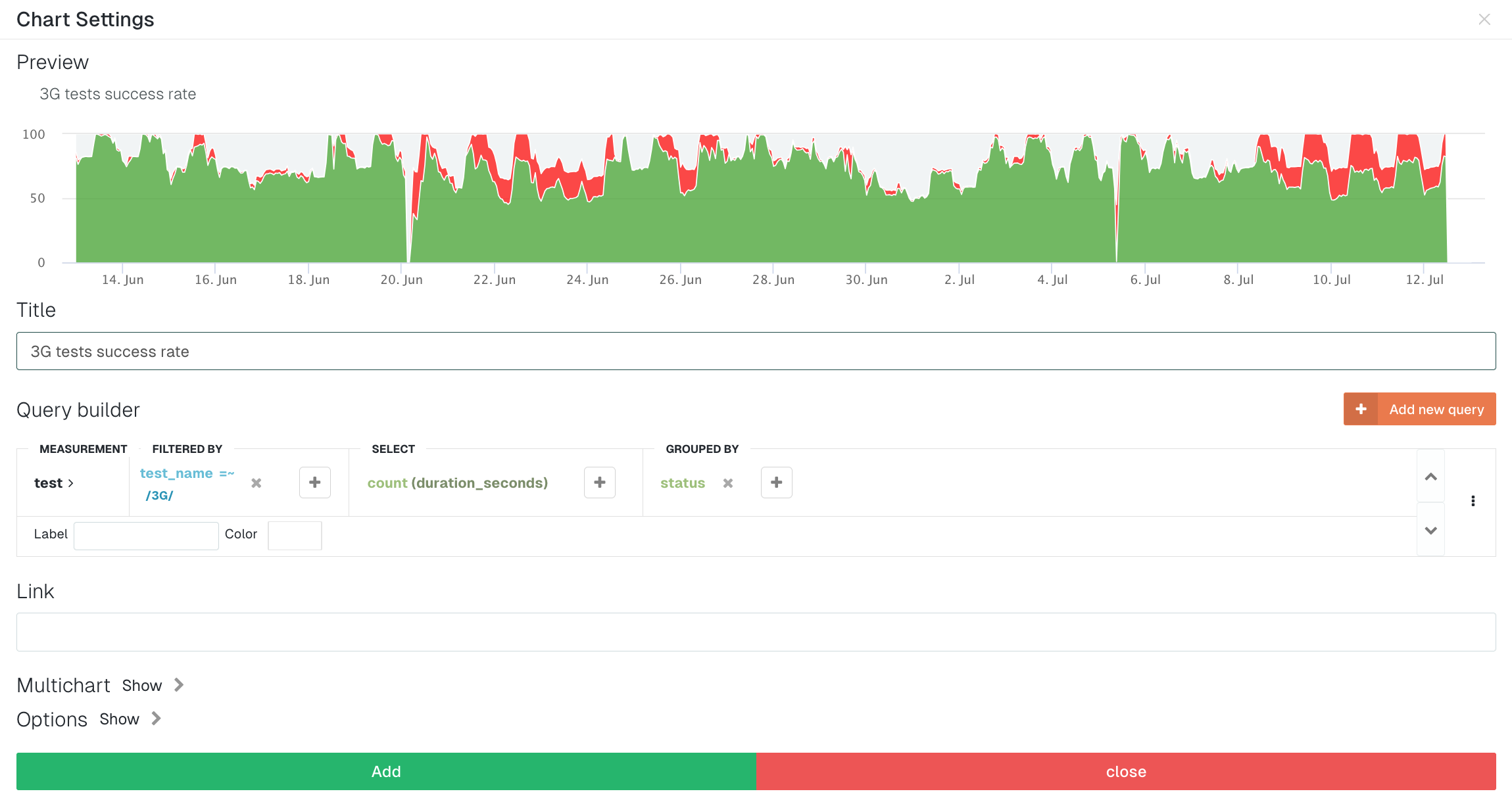Click the Add new query button
The height and width of the screenshot is (802, 1512).
[x=1419, y=409]
